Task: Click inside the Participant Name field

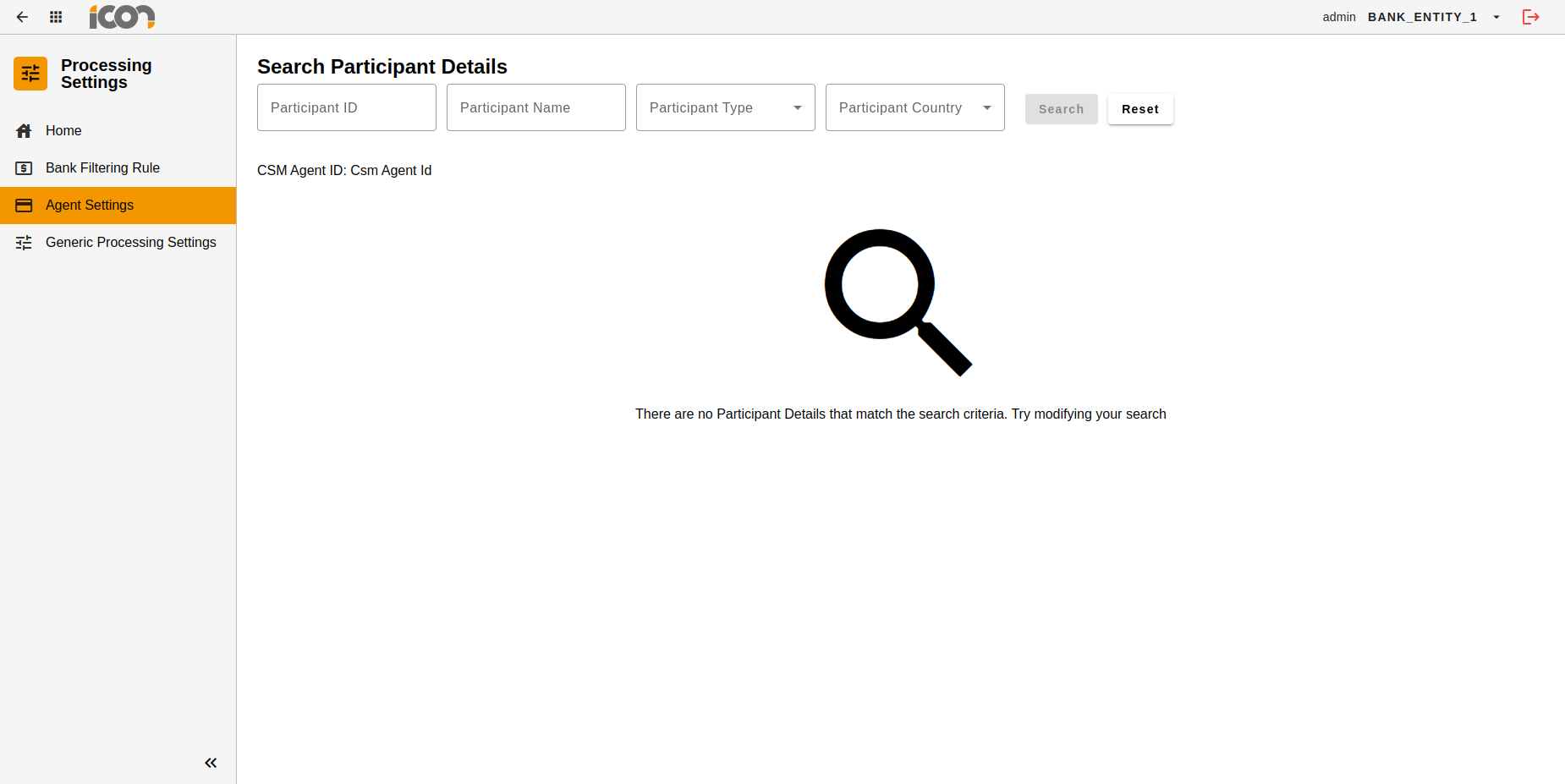Action: pos(535,107)
